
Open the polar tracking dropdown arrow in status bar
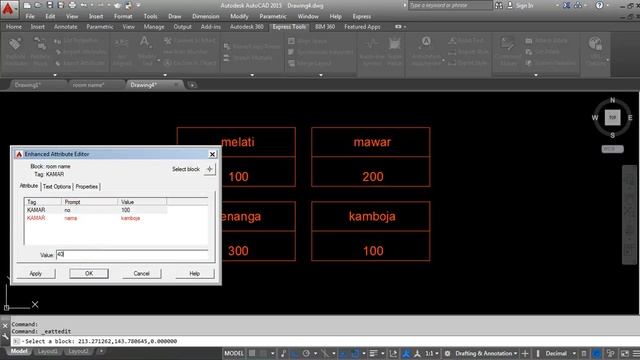315,353
